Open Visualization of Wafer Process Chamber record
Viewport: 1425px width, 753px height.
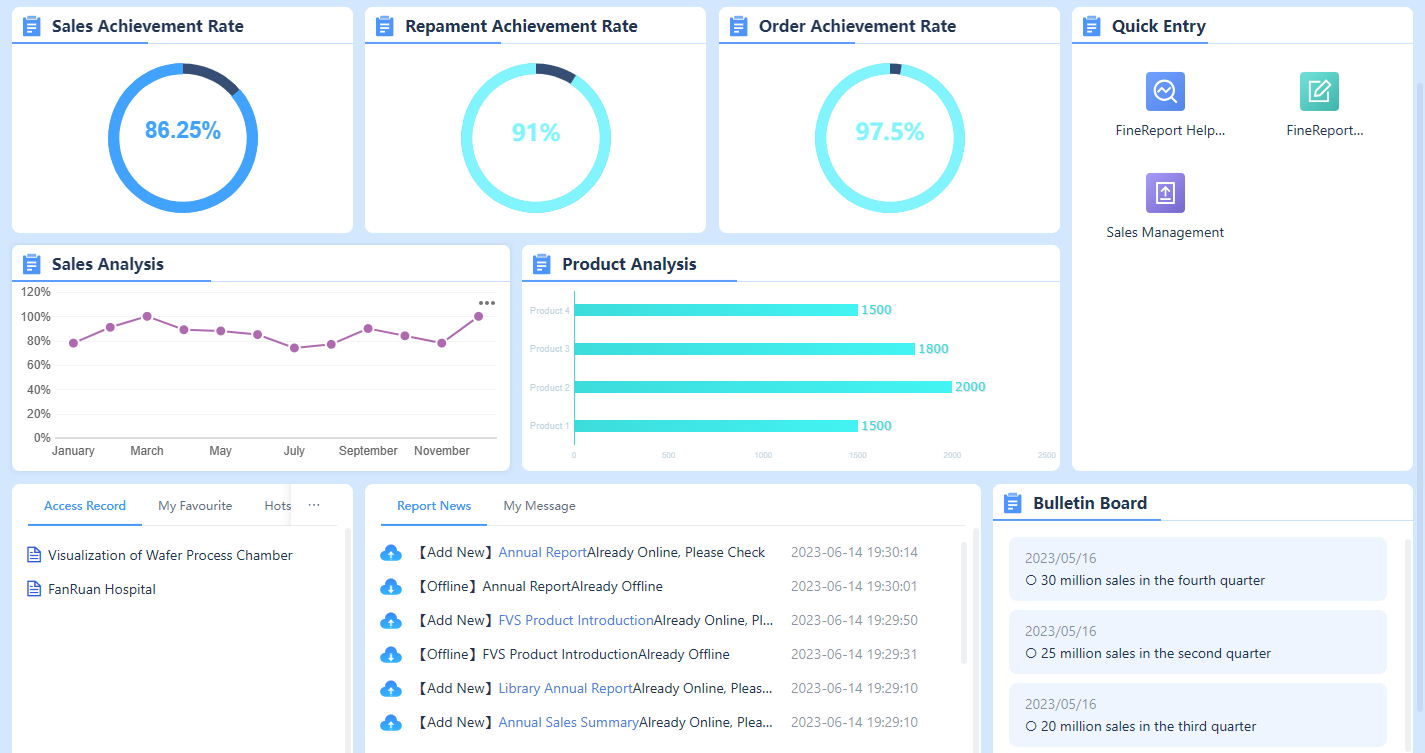click(x=170, y=555)
